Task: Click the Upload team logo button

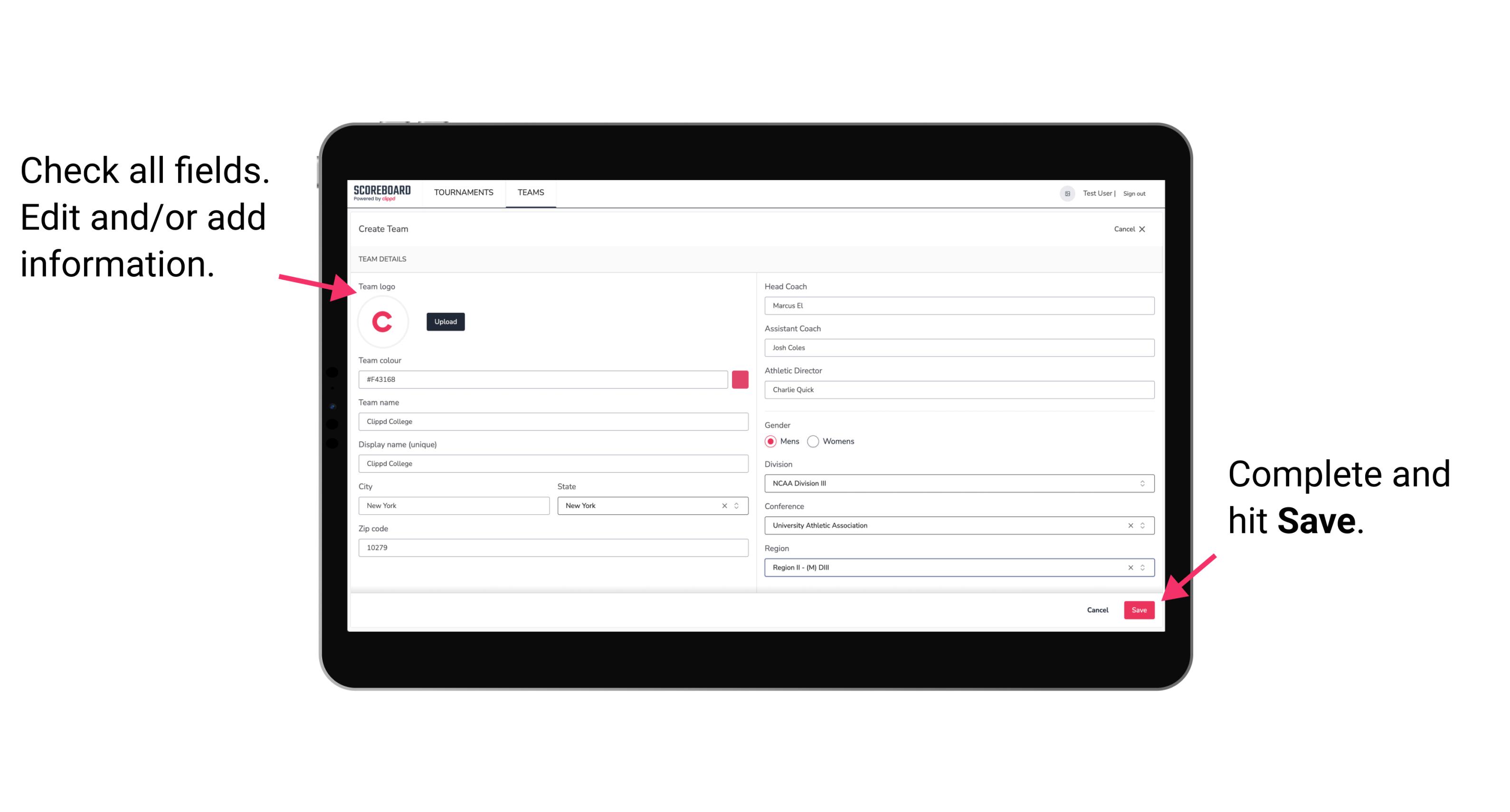Action: click(x=445, y=321)
